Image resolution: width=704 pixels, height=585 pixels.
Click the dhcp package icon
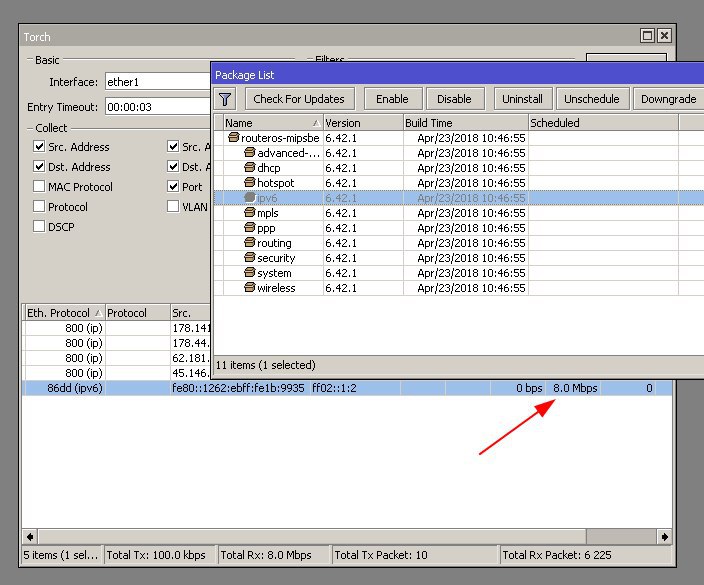click(250, 167)
